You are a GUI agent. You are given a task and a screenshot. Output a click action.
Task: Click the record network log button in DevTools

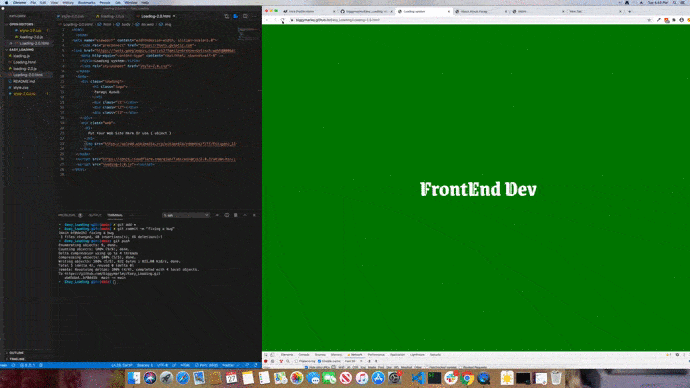[x=265, y=361]
